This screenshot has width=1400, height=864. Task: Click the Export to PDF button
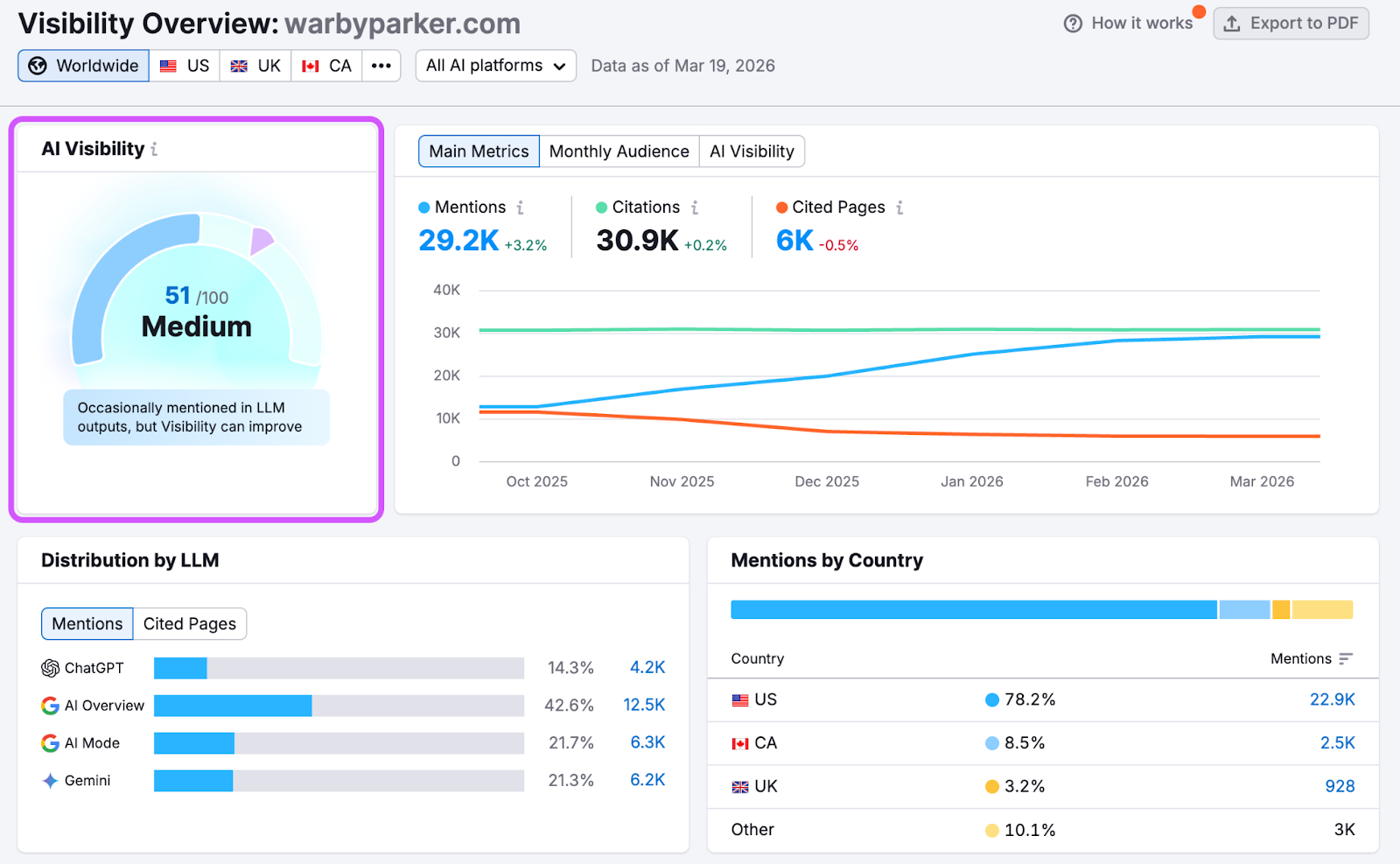tap(1291, 24)
